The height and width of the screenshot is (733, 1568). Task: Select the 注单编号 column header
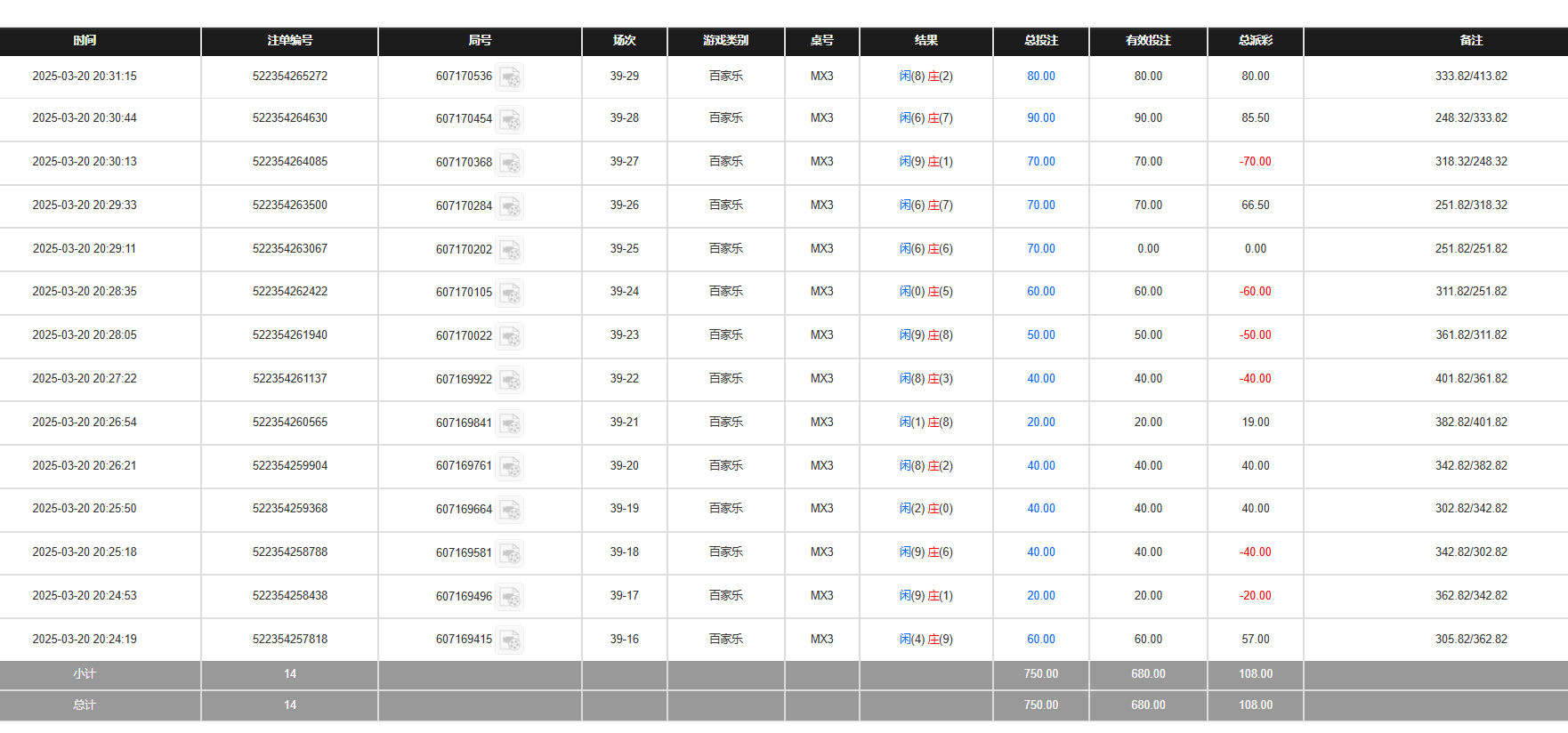pos(289,41)
